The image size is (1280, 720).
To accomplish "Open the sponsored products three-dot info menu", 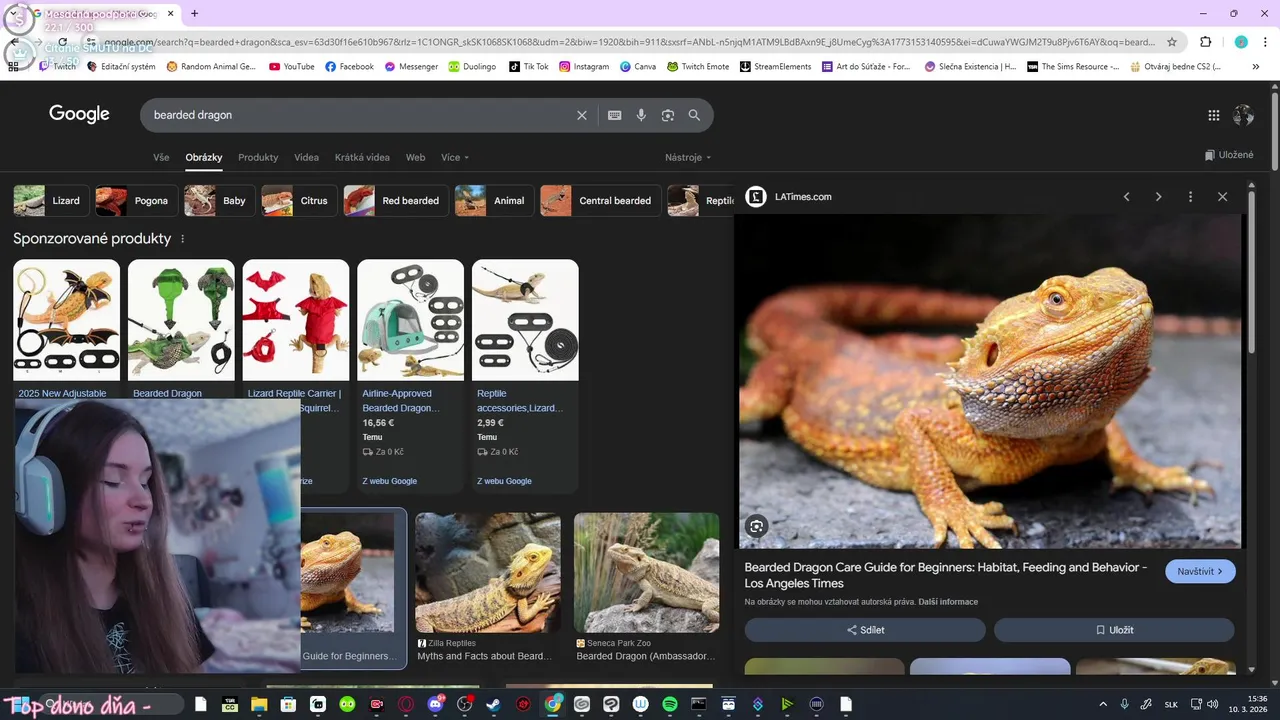I will (x=182, y=239).
